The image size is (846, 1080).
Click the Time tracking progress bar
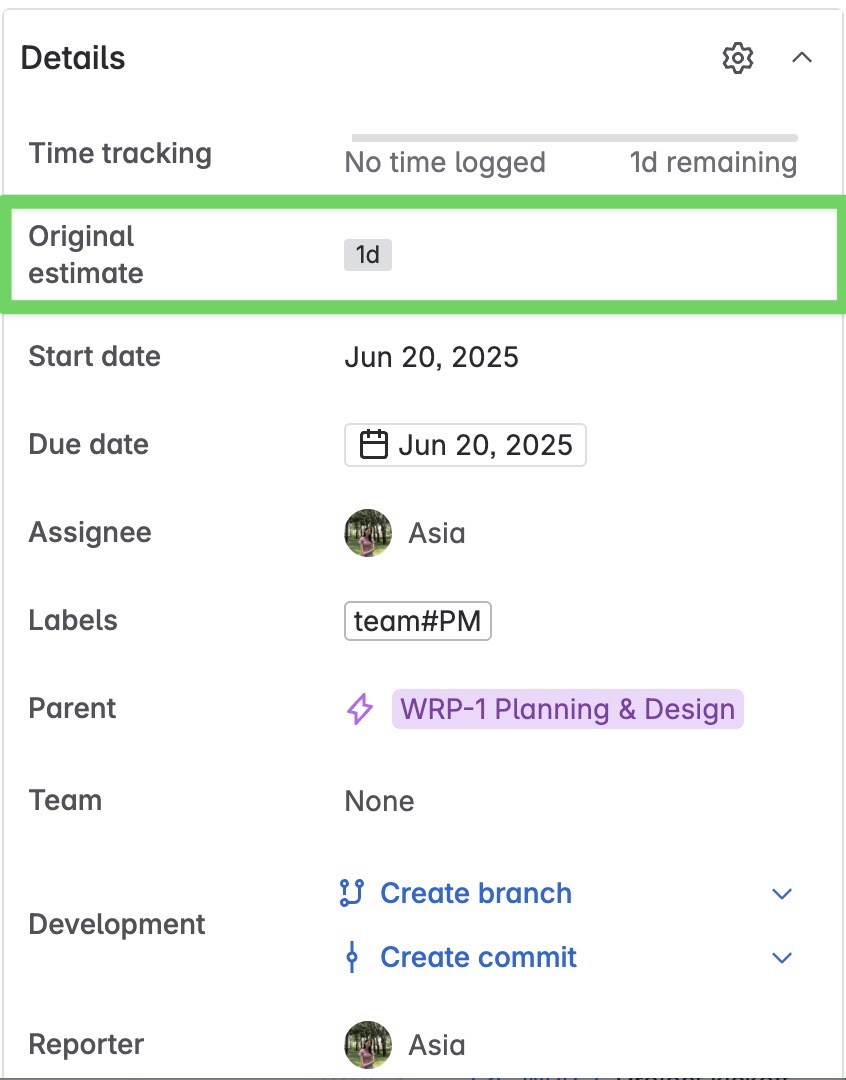coord(574,137)
